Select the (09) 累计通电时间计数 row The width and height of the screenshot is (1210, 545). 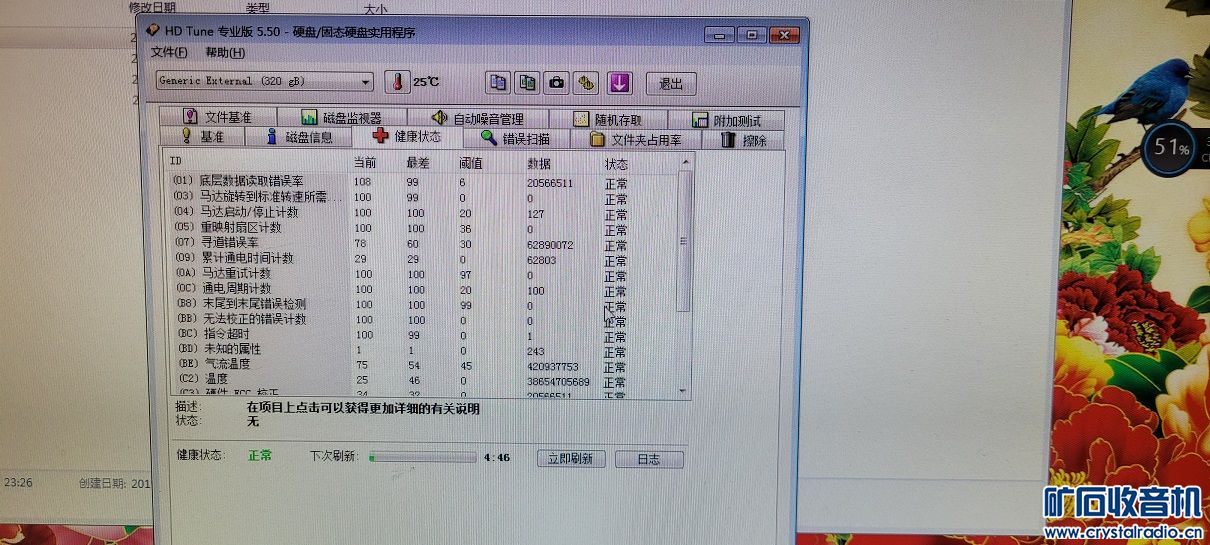pos(422,258)
